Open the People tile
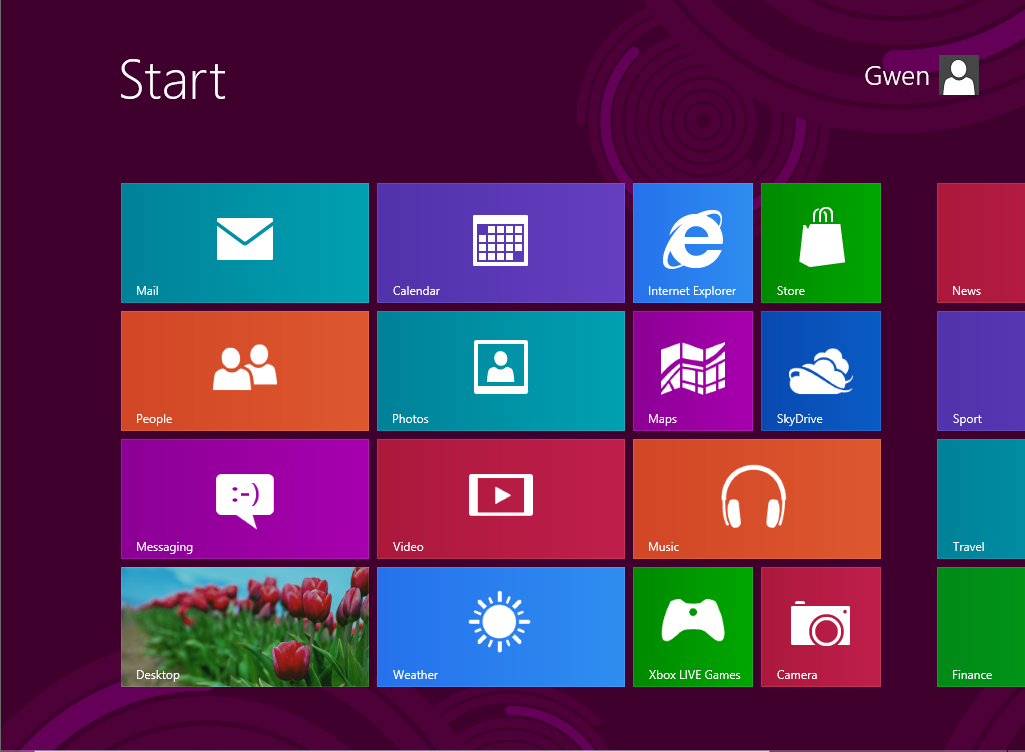 tap(245, 371)
